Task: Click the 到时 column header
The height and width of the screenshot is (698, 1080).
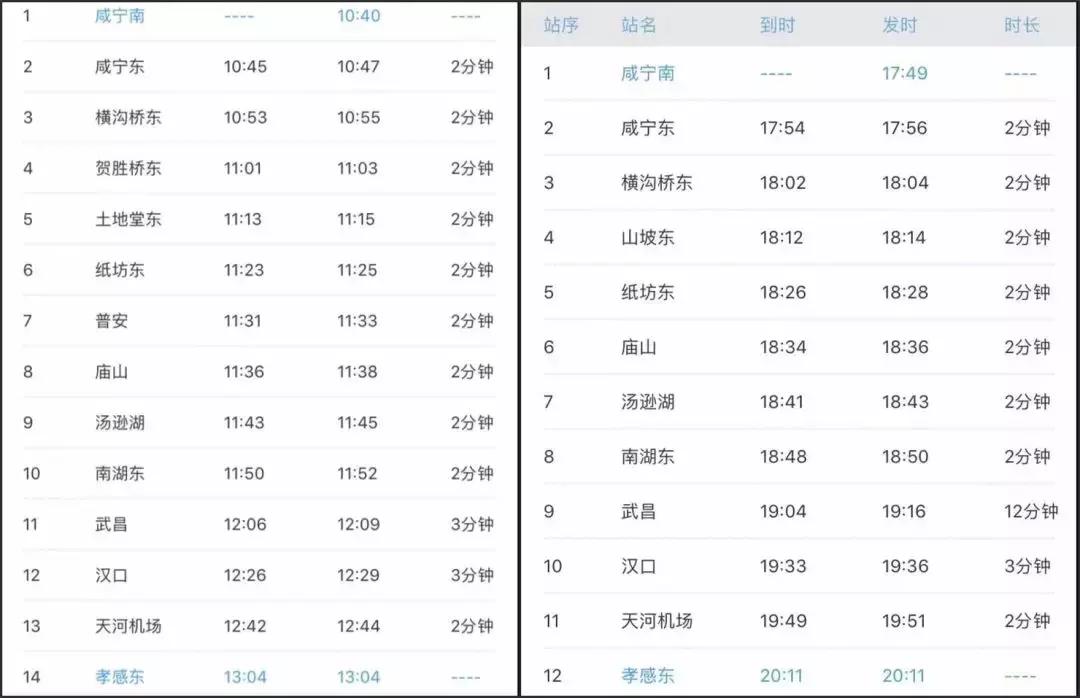Action: [x=779, y=25]
